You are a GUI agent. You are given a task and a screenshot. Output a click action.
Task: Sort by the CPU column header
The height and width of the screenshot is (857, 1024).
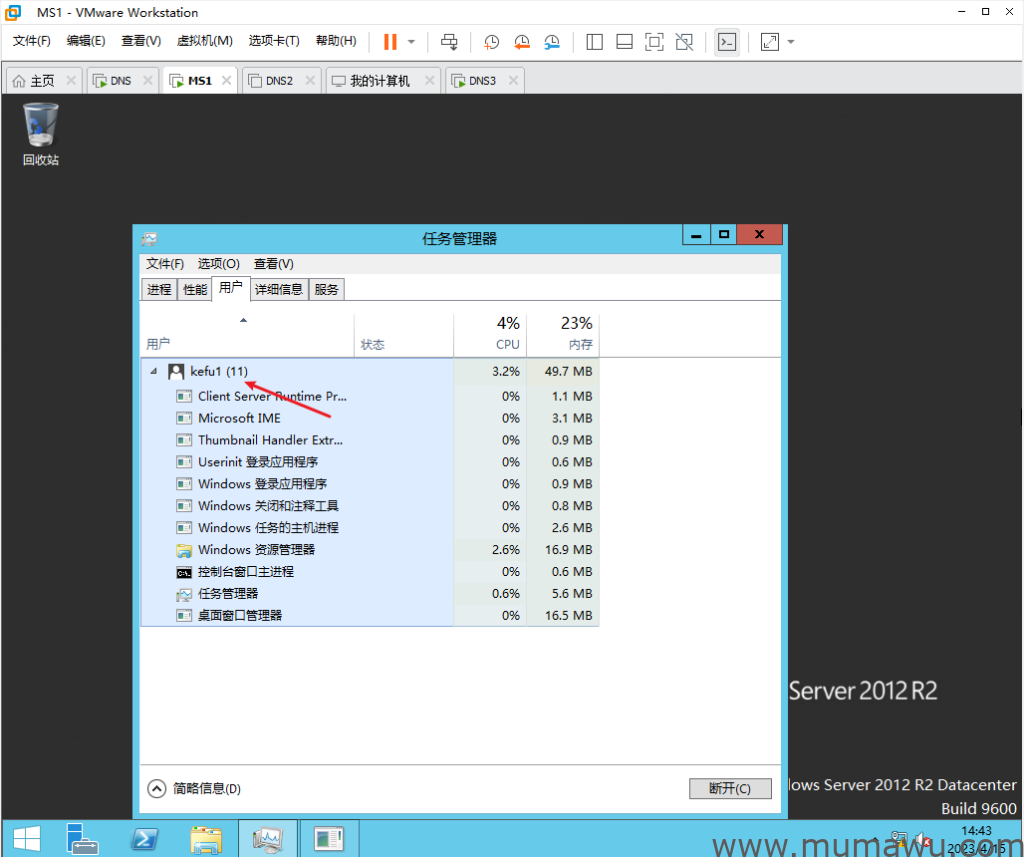coord(490,335)
